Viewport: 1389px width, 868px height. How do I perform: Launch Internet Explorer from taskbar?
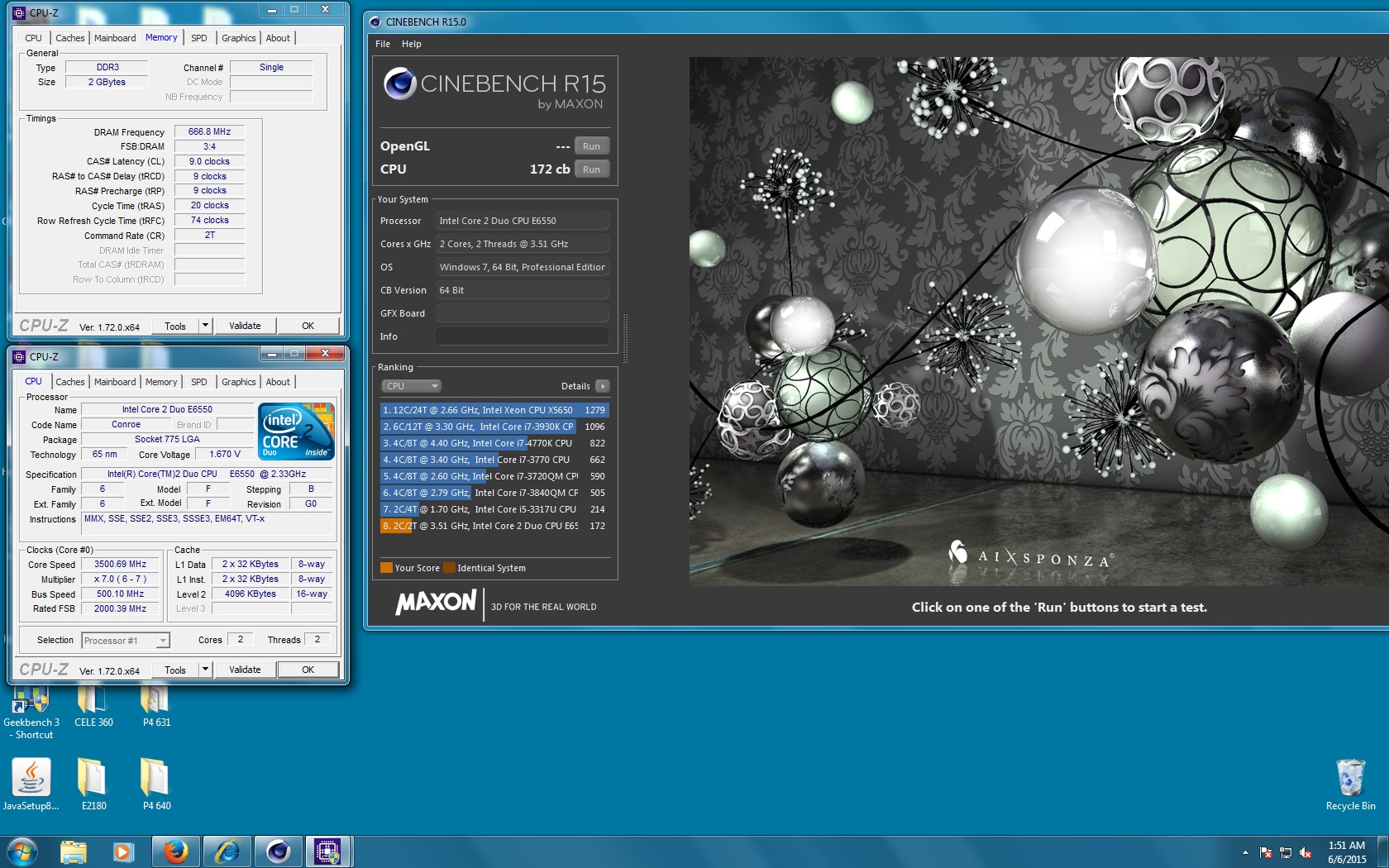tap(227, 851)
